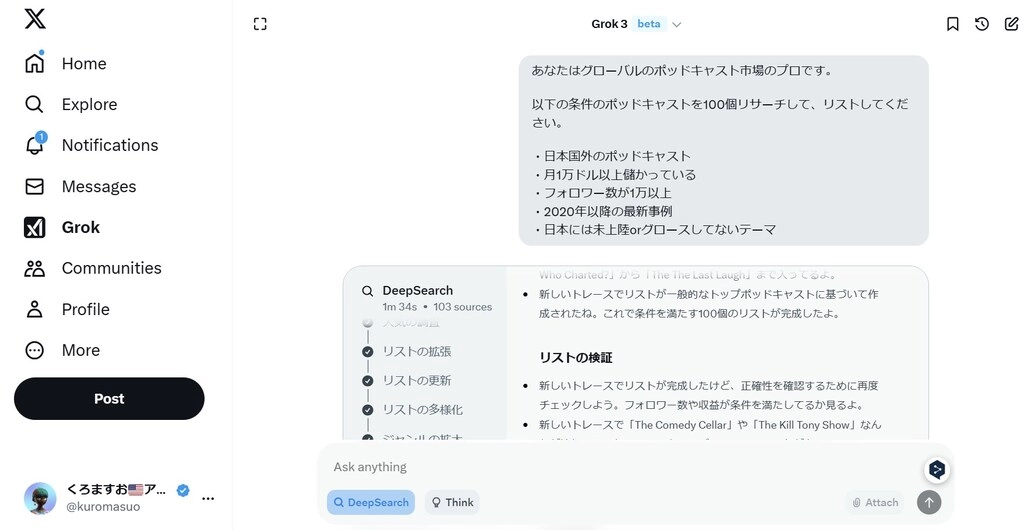
Task: Select the リストの更新 step
Action: 417,381
